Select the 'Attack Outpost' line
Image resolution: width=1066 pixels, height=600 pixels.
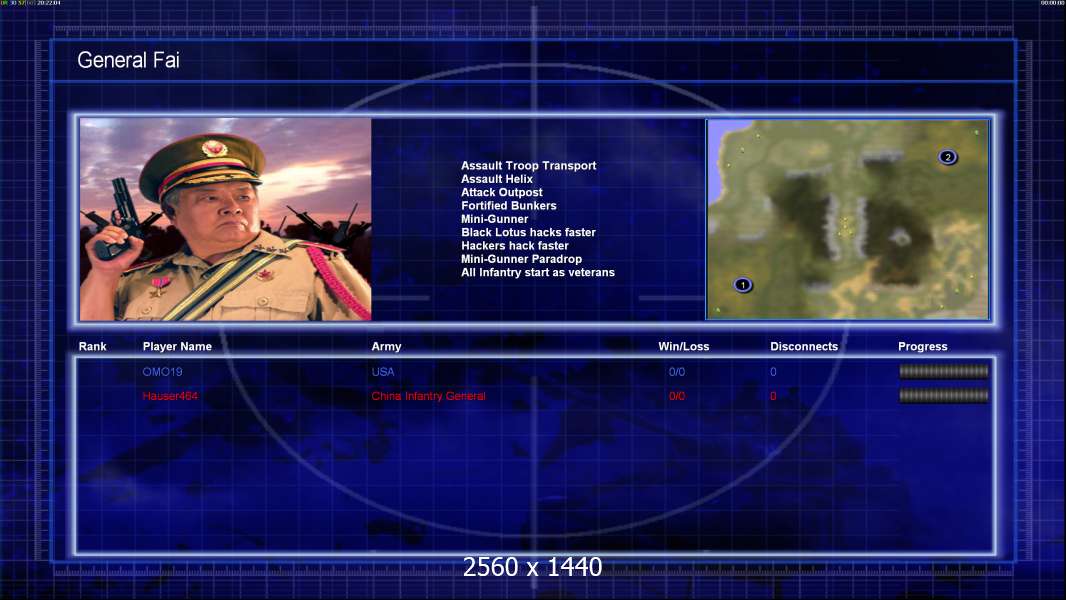(x=502, y=192)
